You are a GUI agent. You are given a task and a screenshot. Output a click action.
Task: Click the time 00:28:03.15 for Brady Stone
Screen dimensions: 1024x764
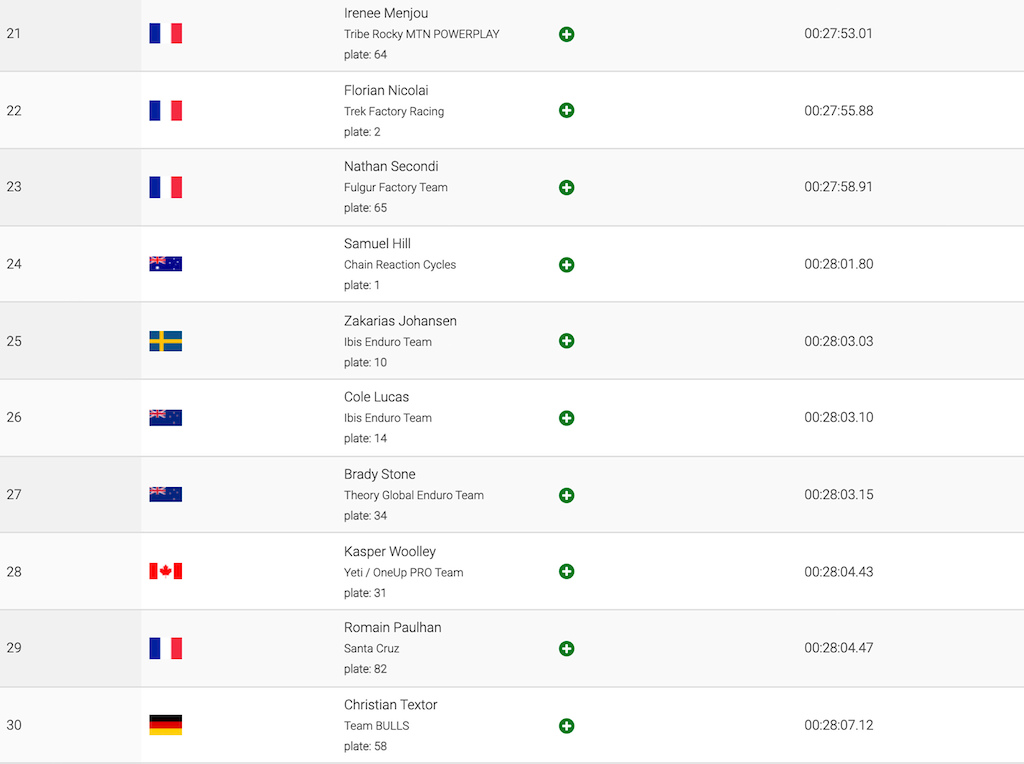[x=839, y=494]
